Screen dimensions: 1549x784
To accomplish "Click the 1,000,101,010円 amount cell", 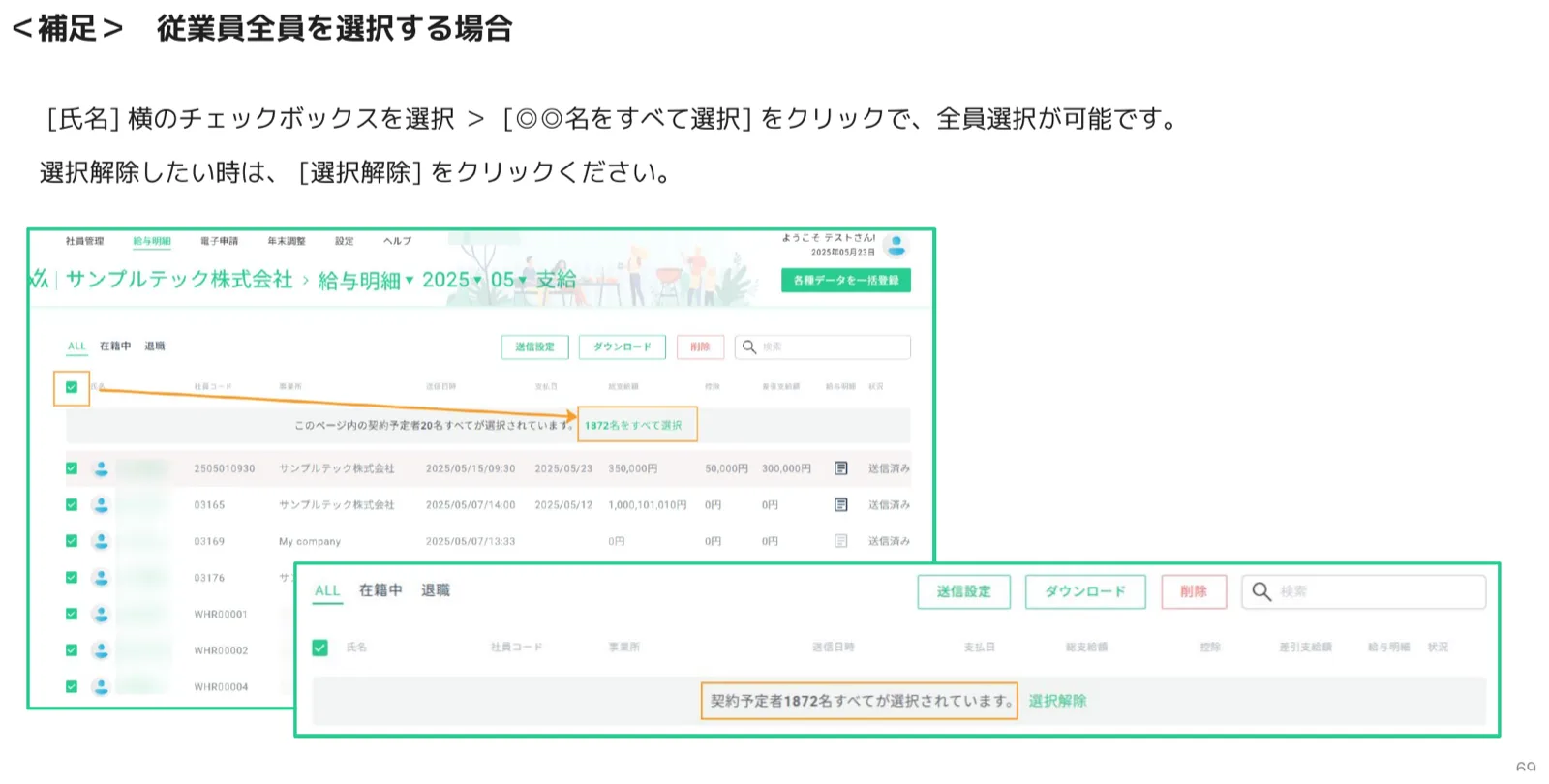I will (x=648, y=505).
